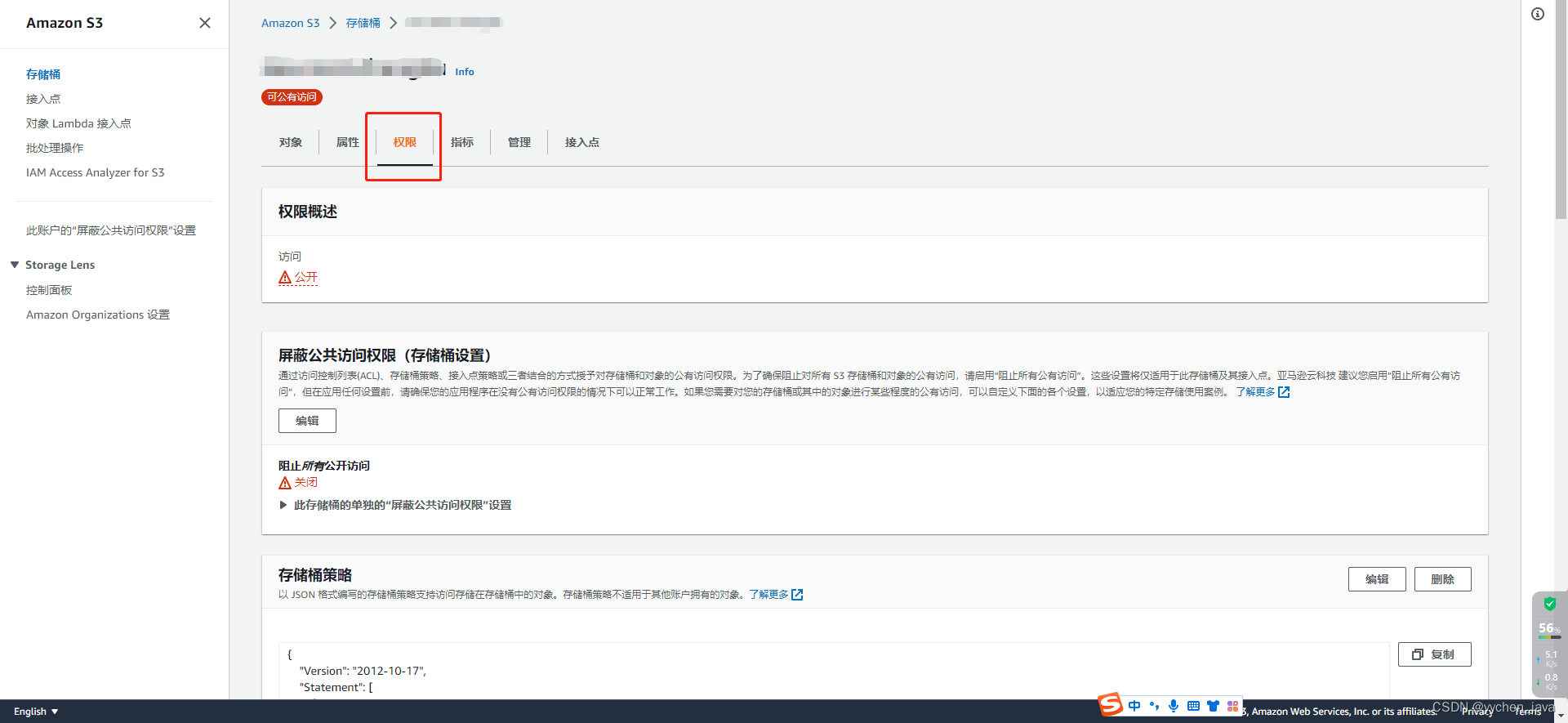Open Amazon Organizations 设置 in sidebar
This screenshot has height=723, width=1568.
coord(98,315)
